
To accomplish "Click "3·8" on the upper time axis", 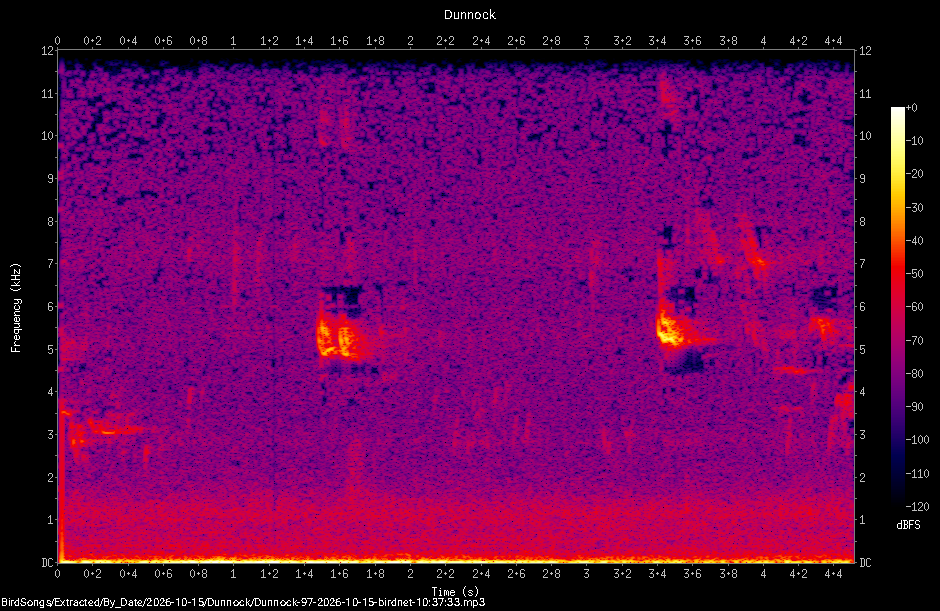I will [728, 41].
